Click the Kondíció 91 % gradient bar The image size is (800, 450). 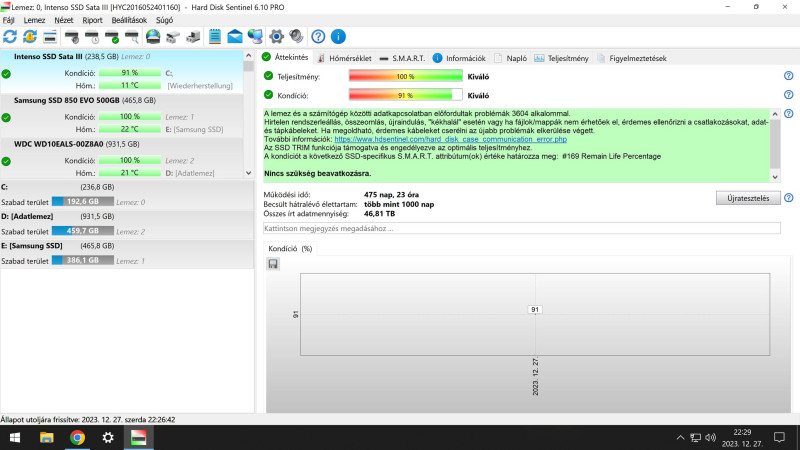click(x=406, y=95)
